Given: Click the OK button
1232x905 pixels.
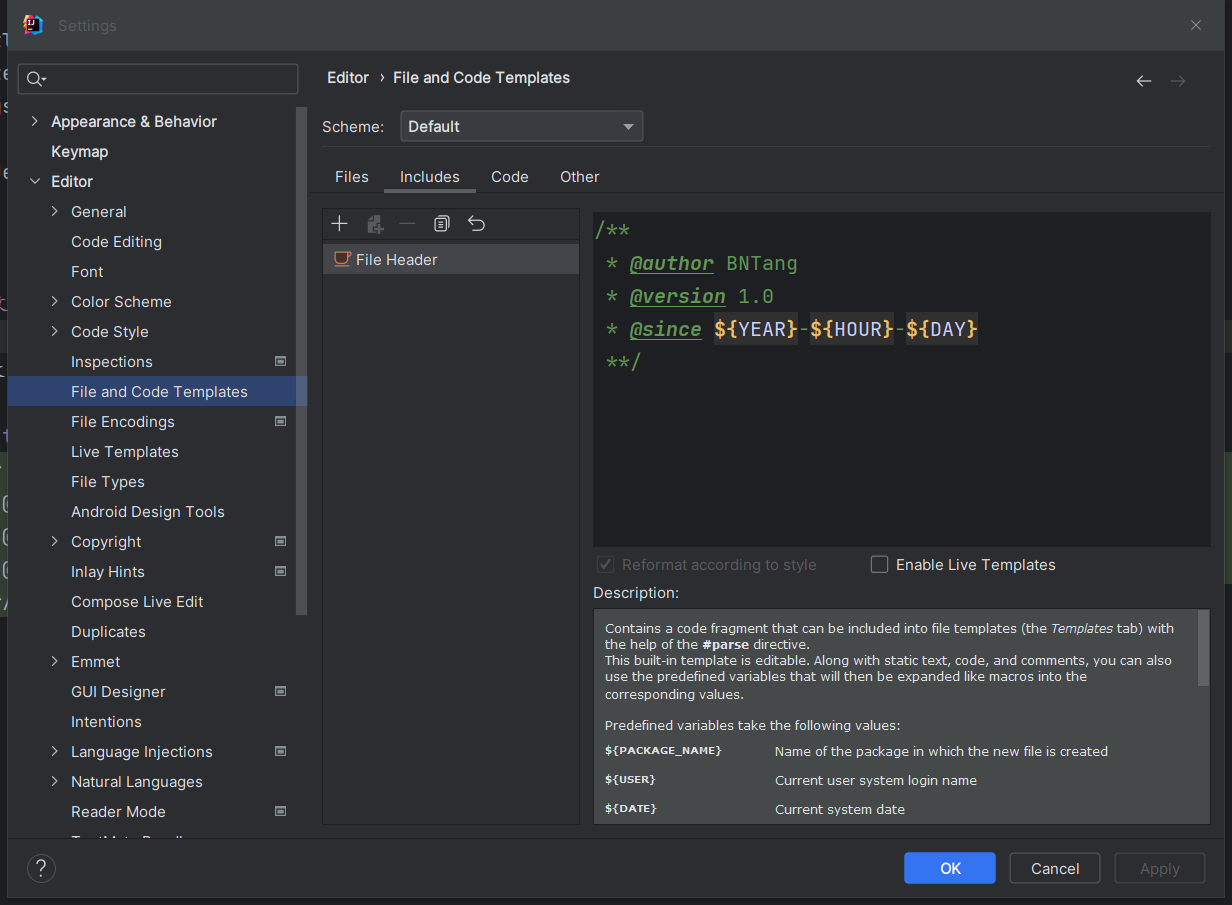Looking at the screenshot, I should point(949,868).
